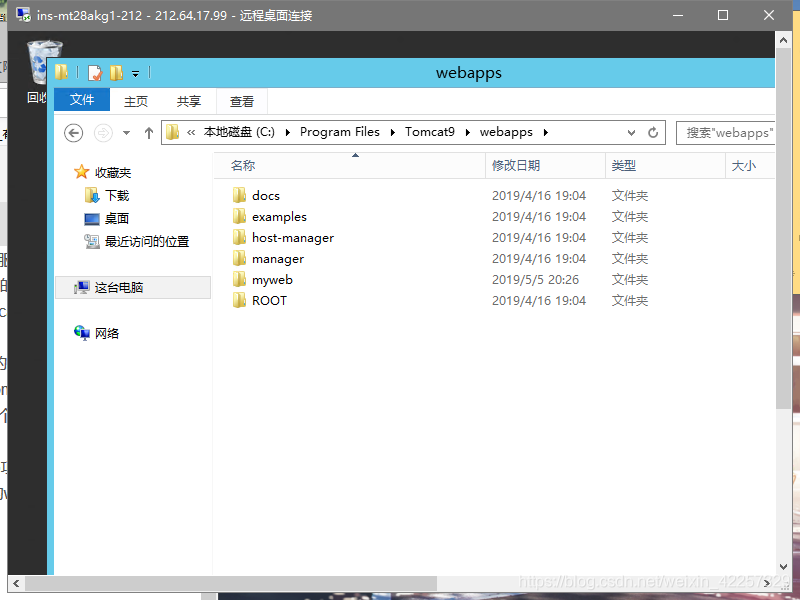
Task: Click the examples folder name
Action: [x=279, y=217]
